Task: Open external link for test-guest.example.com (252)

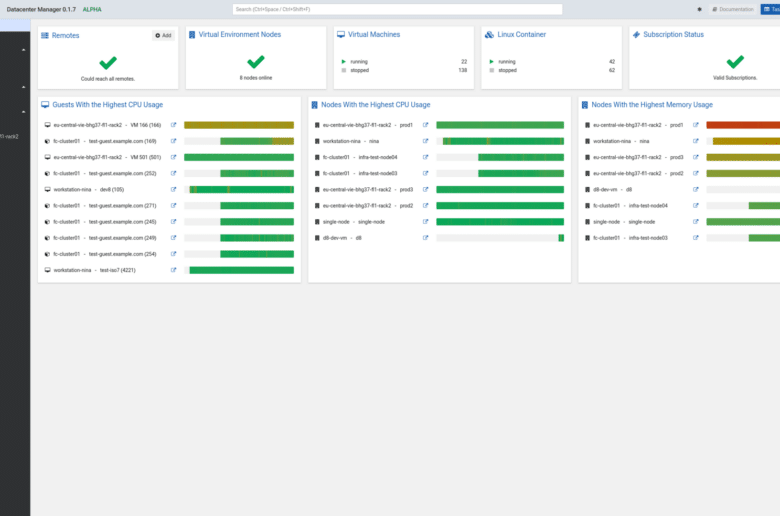Action: 174,173
